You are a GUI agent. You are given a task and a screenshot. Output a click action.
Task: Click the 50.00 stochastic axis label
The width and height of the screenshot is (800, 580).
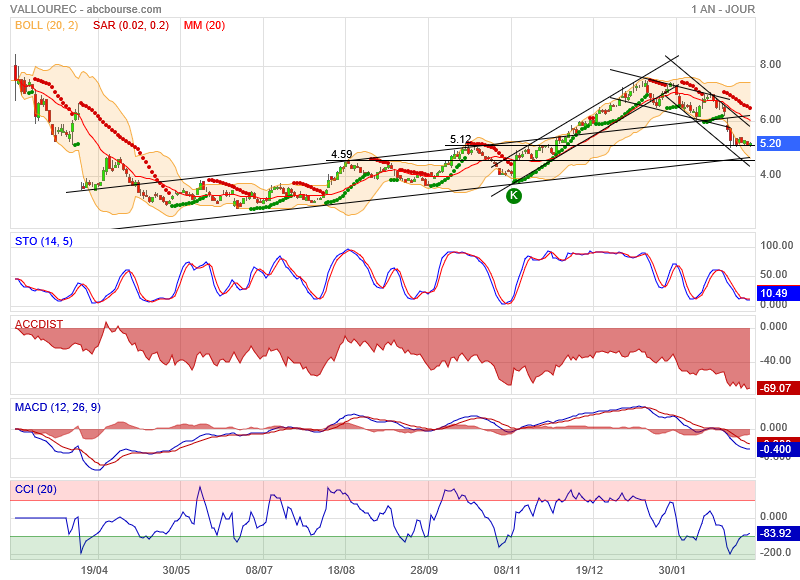(773, 274)
